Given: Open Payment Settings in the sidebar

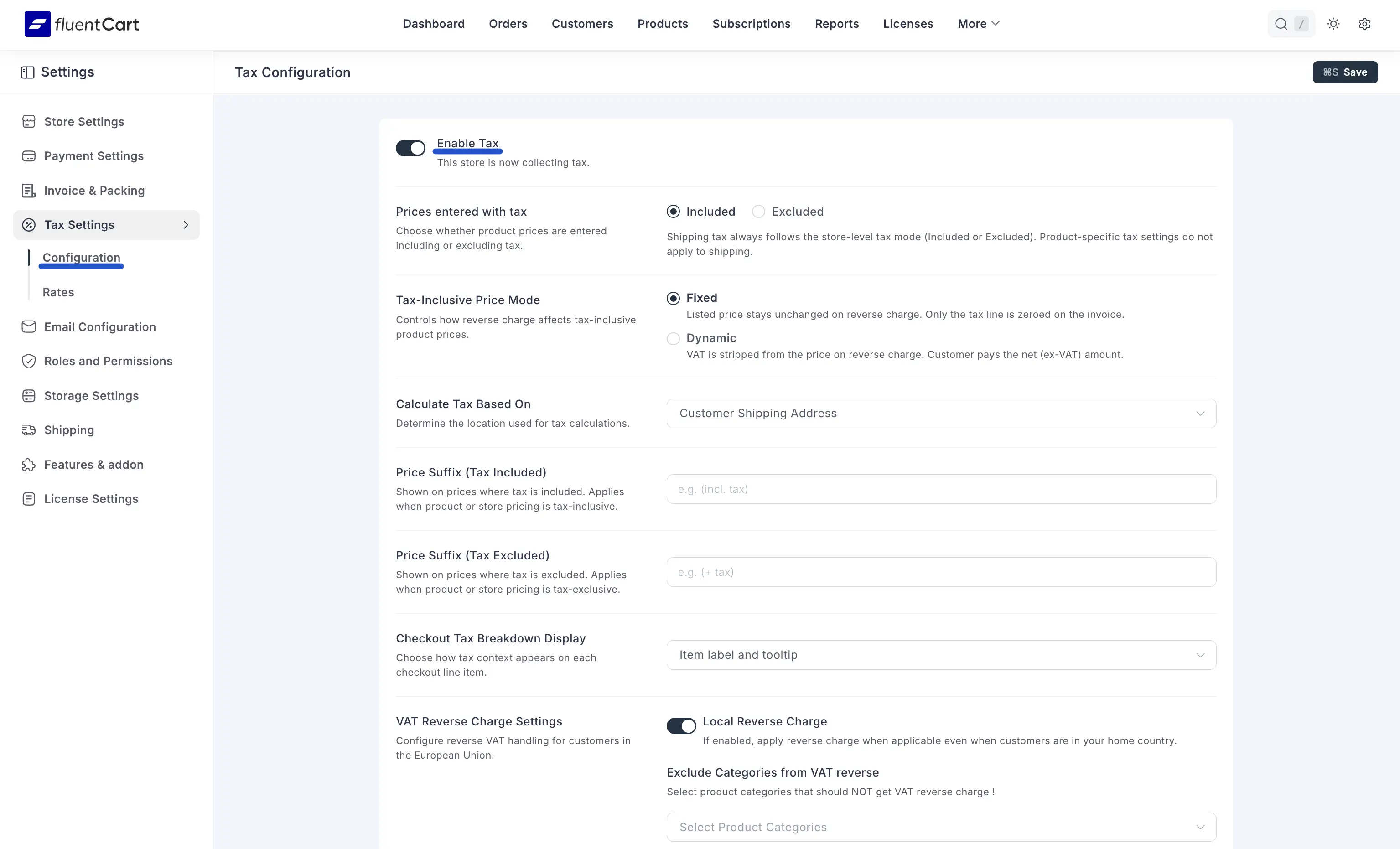Looking at the screenshot, I should tap(94, 155).
